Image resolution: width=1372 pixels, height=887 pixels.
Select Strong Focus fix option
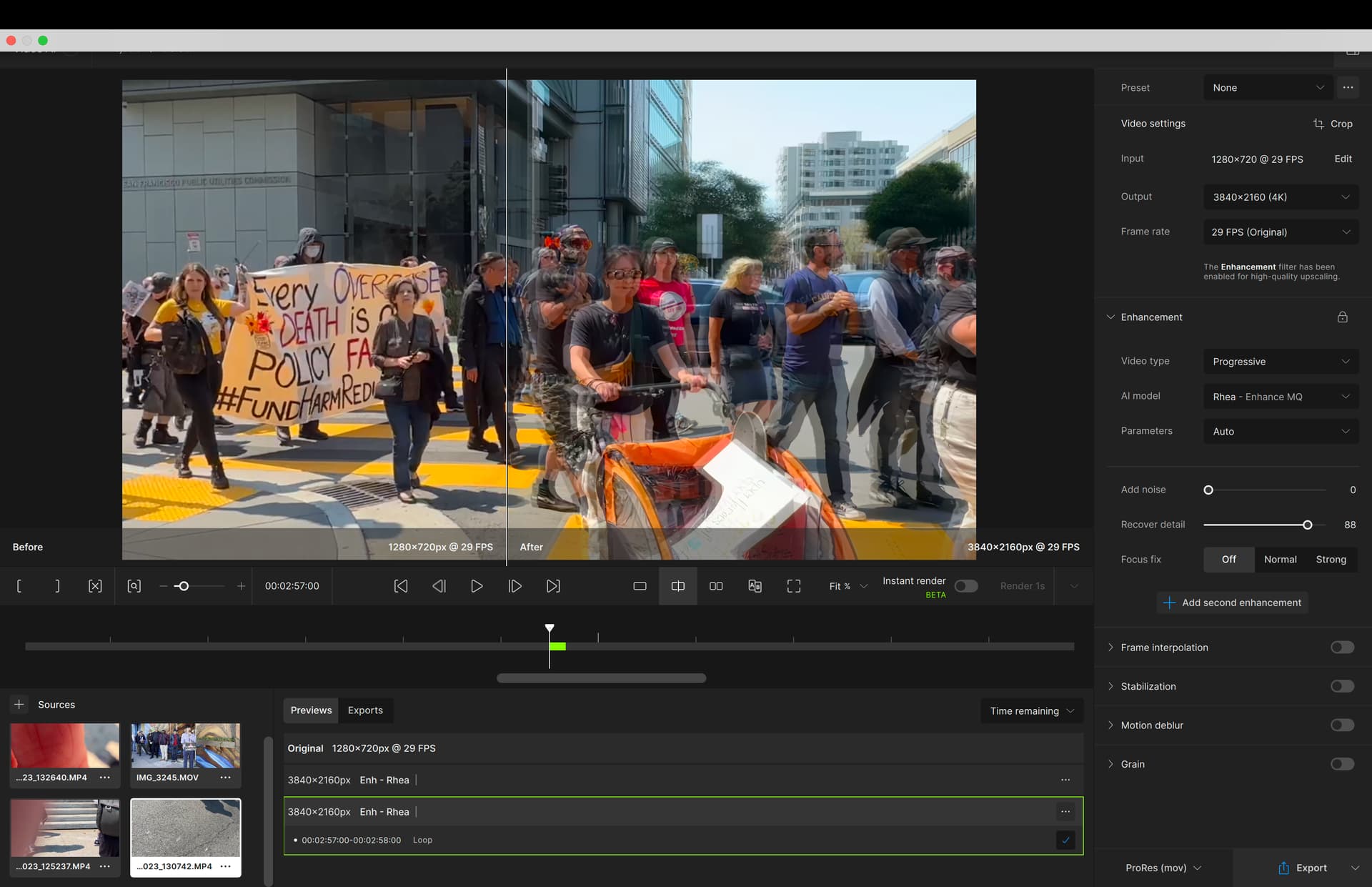tap(1331, 560)
